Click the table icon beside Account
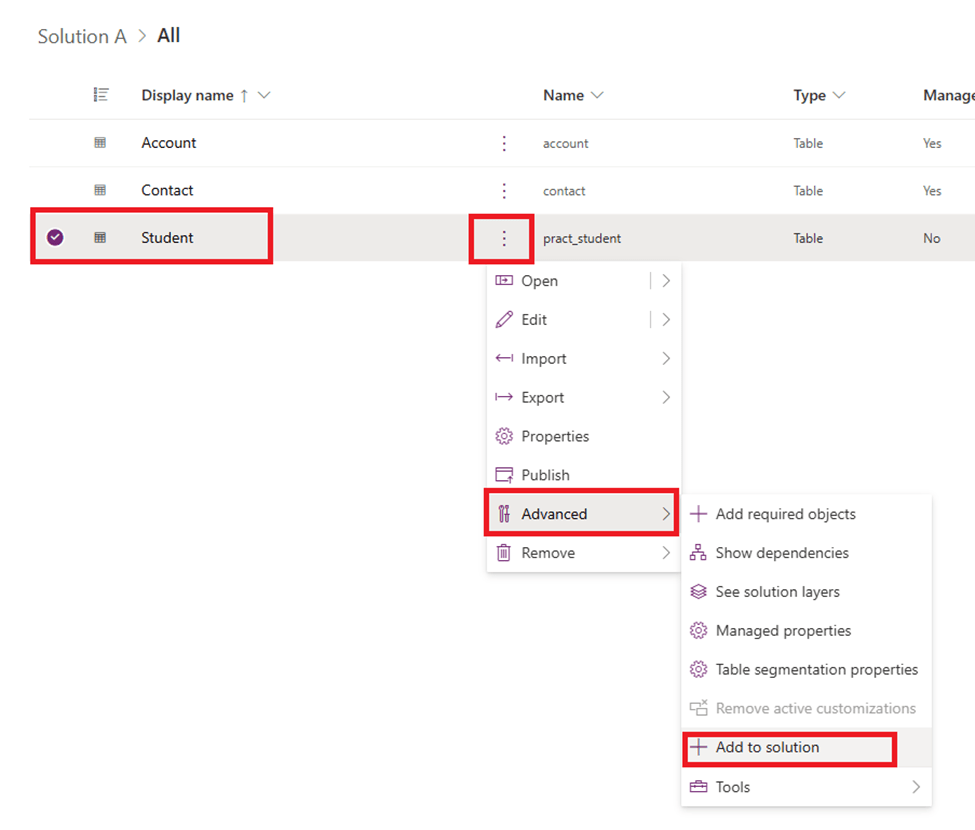 click(100, 143)
